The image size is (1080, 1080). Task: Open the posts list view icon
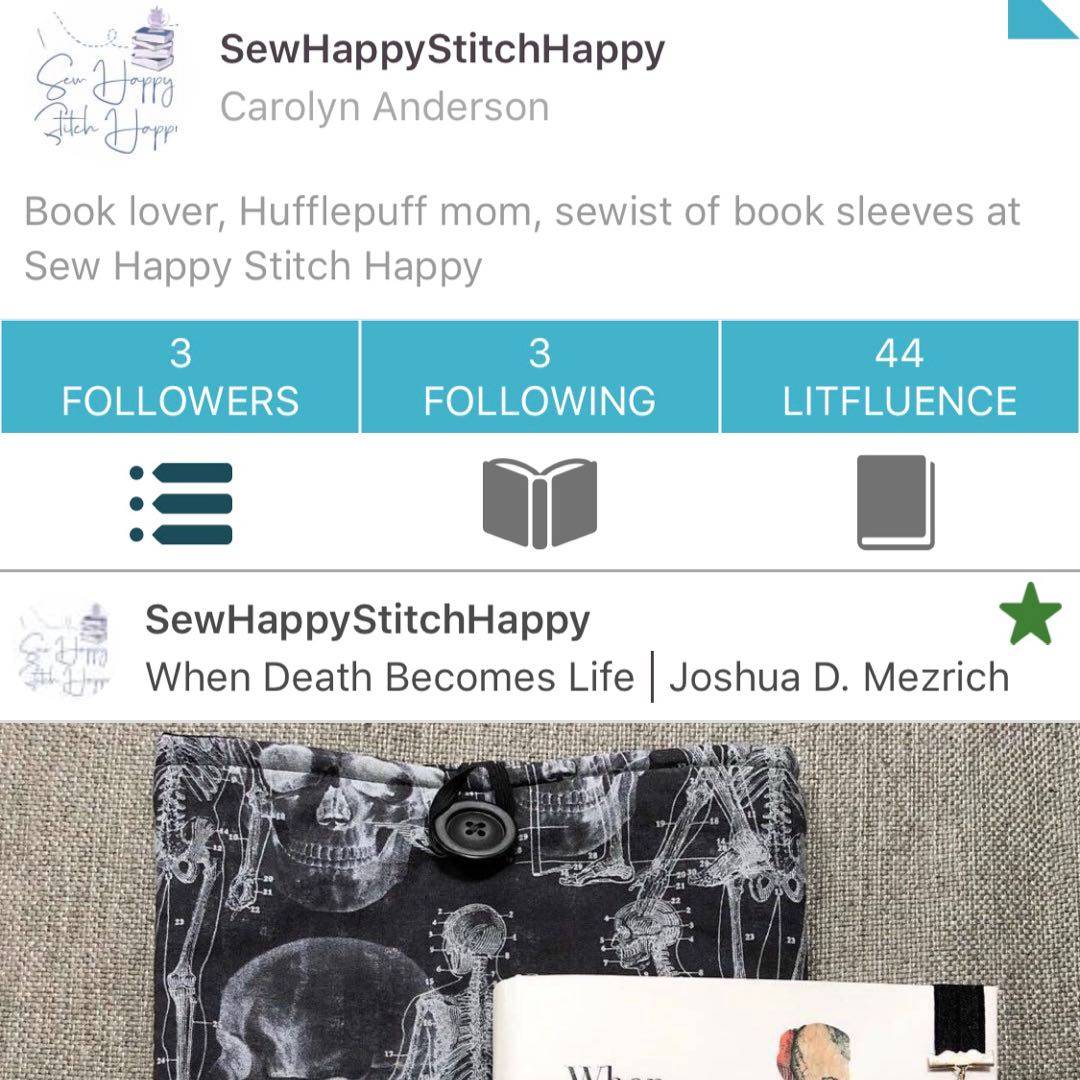point(181,503)
